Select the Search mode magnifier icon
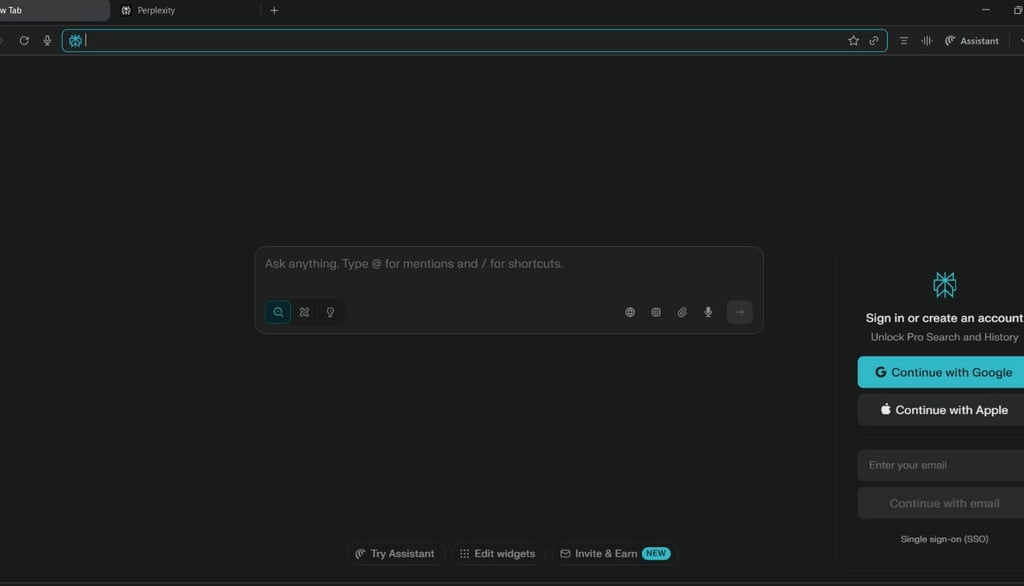Image resolution: width=1024 pixels, height=586 pixels. pyautogui.click(x=278, y=312)
